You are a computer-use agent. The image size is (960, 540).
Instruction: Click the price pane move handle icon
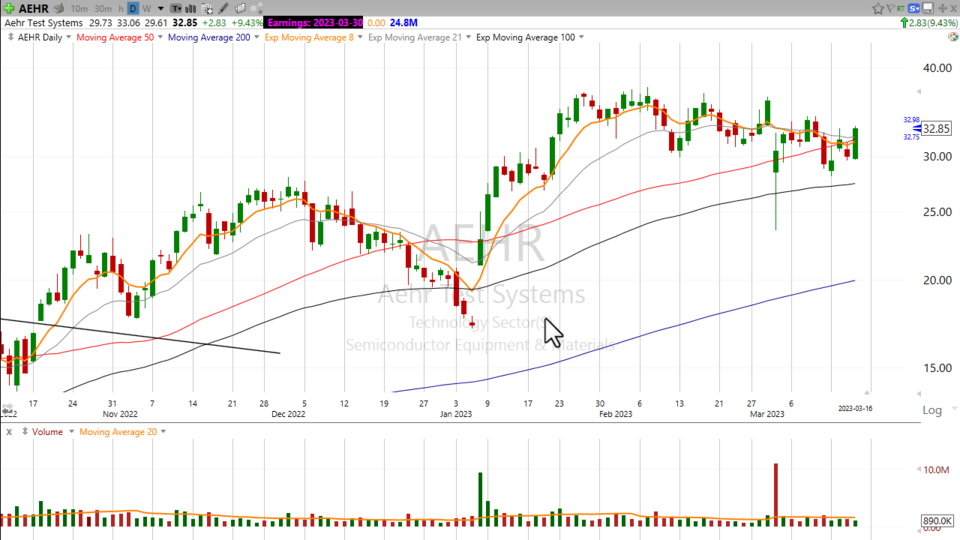(x=10, y=37)
